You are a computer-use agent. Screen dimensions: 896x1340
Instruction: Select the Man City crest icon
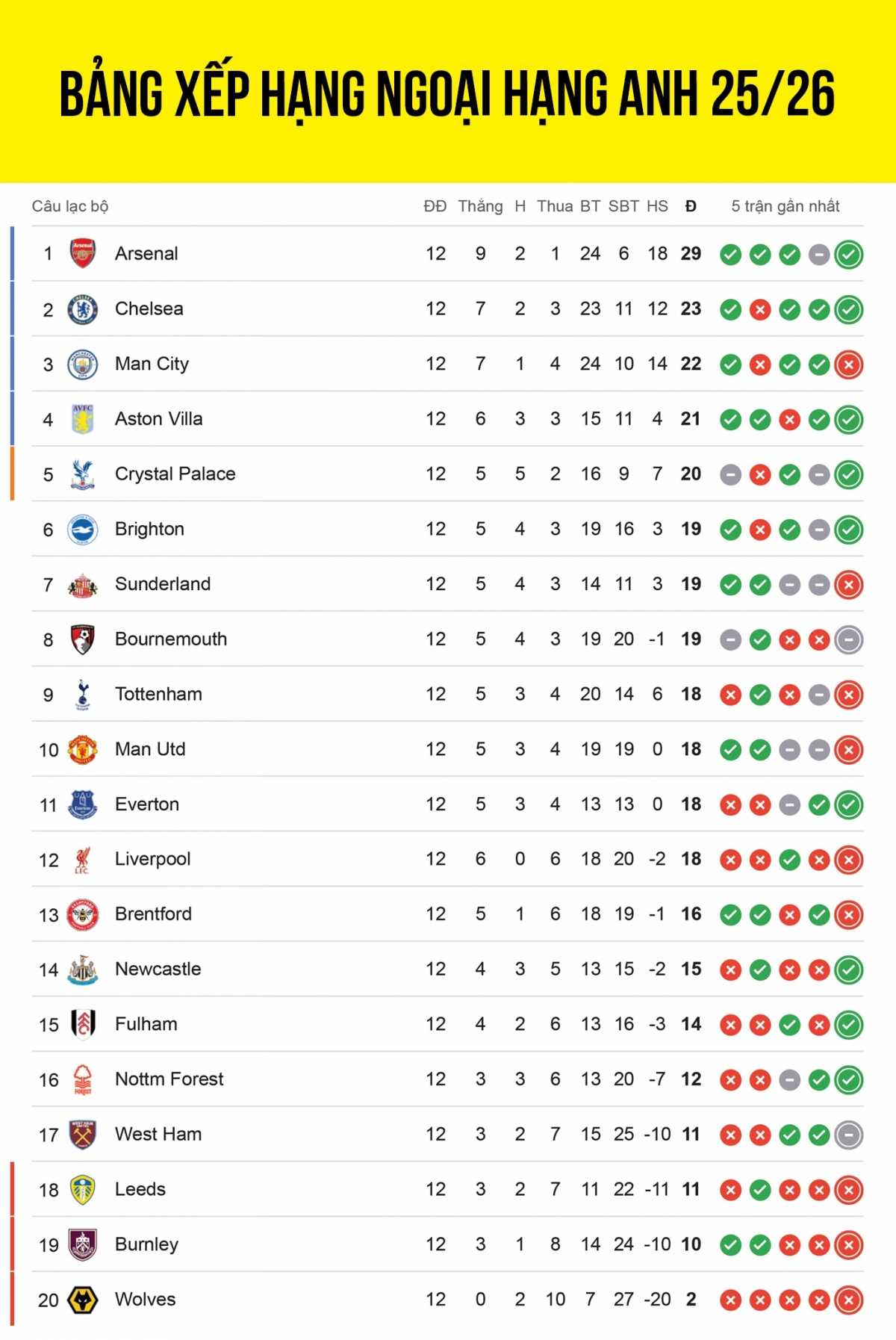click(83, 365)
